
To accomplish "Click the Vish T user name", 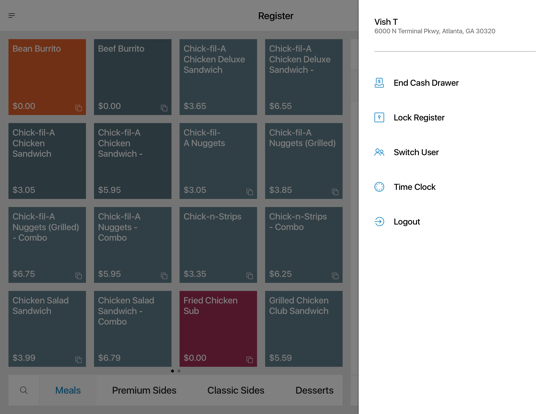I will coord(386,22).
